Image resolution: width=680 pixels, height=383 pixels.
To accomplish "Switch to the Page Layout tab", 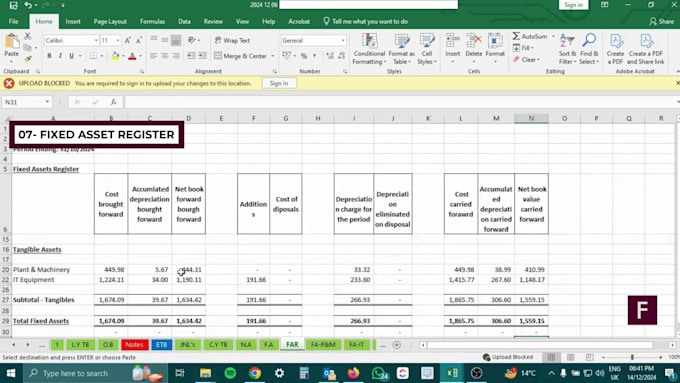I will (x=110, y=21).
